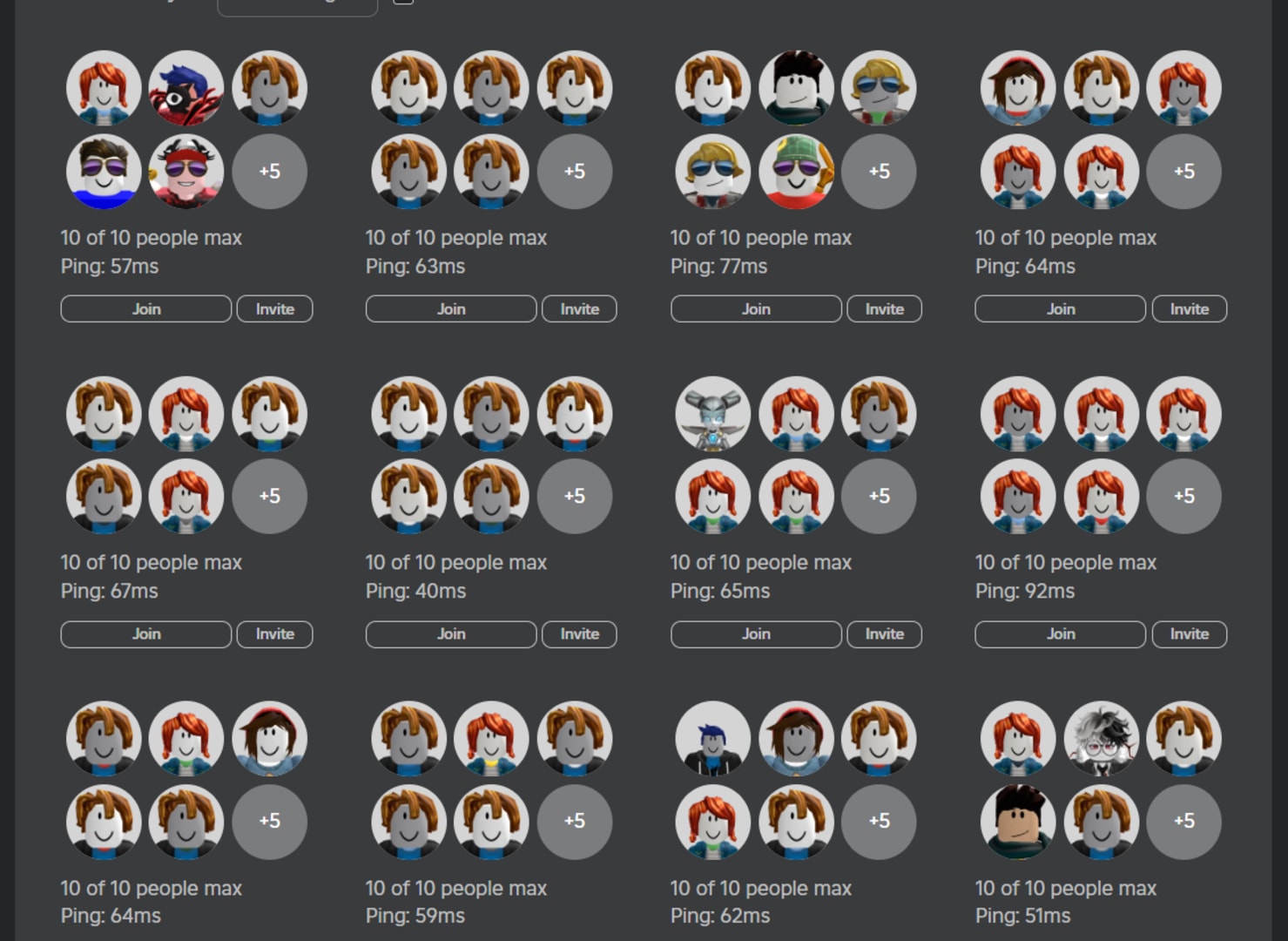The width and height of the screenshot is (1288, 941).
Task: Join the server with 57ms ping
Action: pyautogui.click(x=145, y=308)
